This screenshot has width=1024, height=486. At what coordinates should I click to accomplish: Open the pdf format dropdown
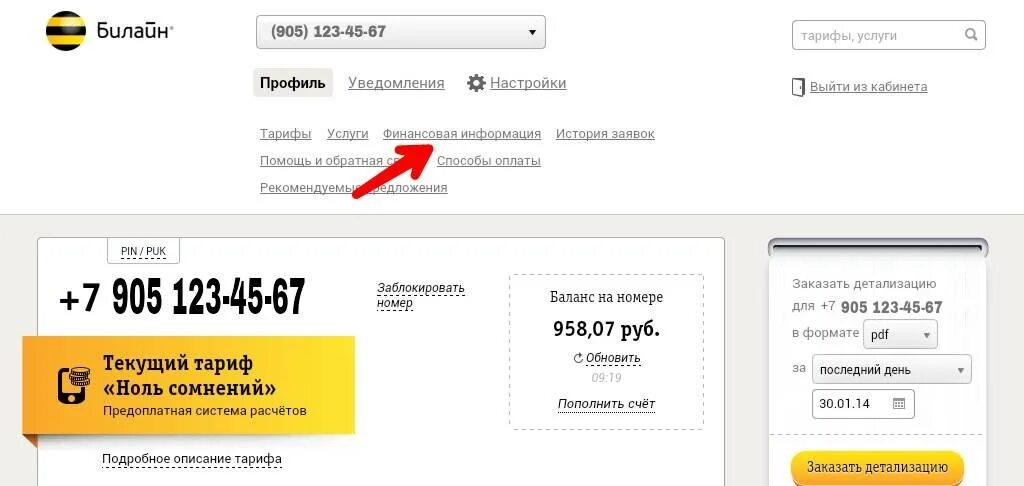[900, 335]
